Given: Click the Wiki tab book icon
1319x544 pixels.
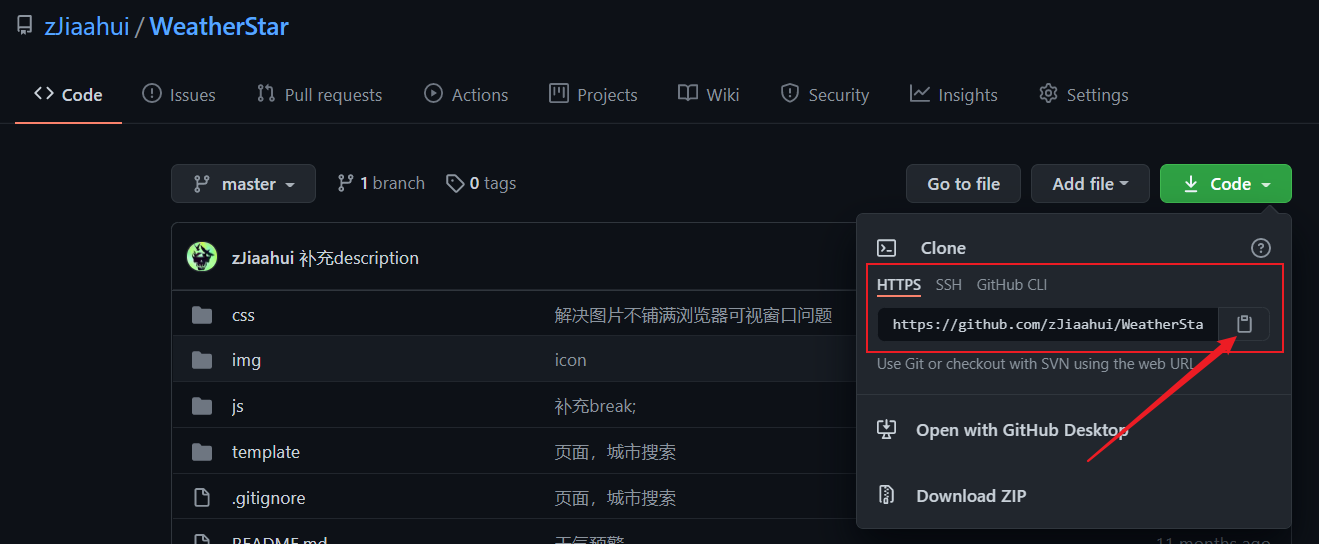Looking at the screenshot, I should click(x=688, y=93).
